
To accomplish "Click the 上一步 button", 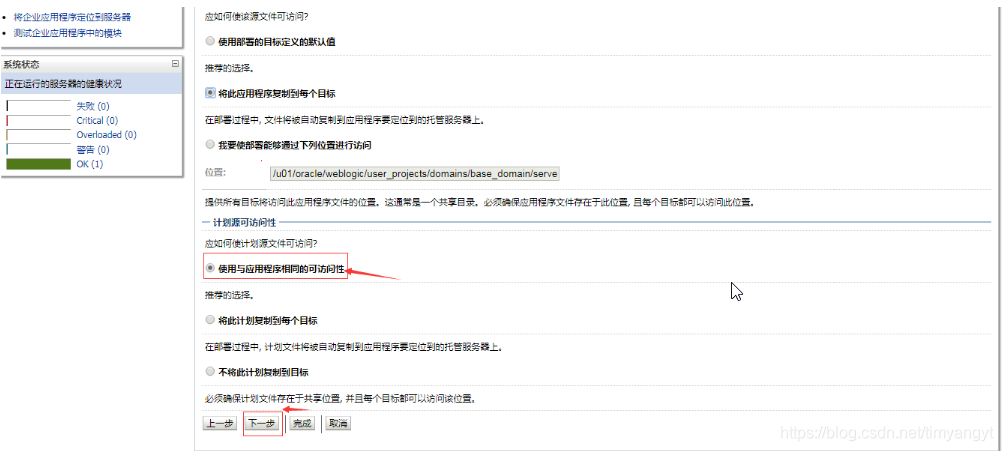I will click(219, 423).
